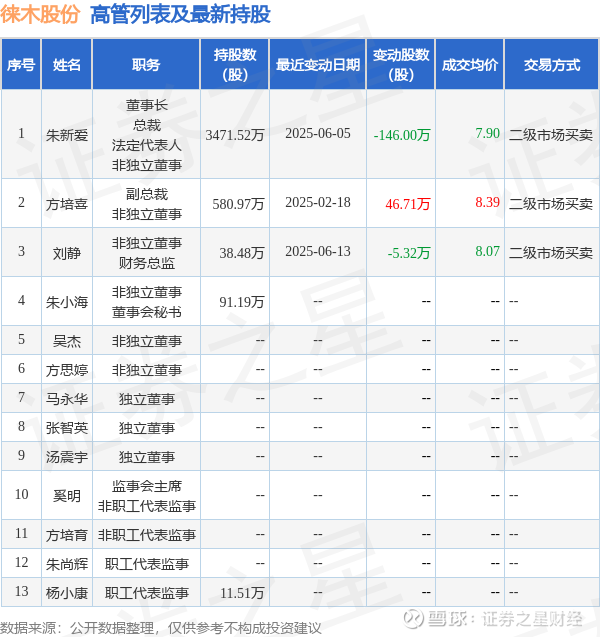Click the change value -5.32万
The width and height of the screenshot is (600, 637).
(409, 253)
